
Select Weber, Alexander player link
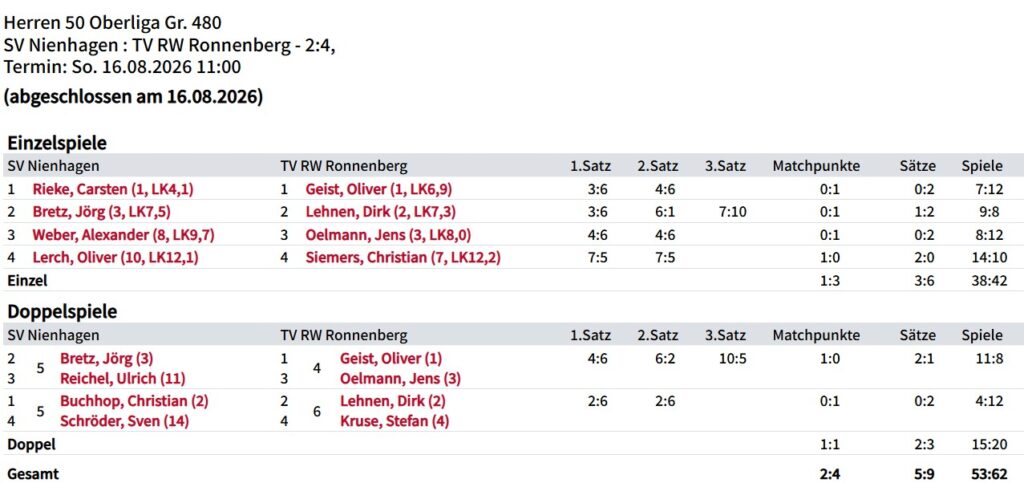123,235
